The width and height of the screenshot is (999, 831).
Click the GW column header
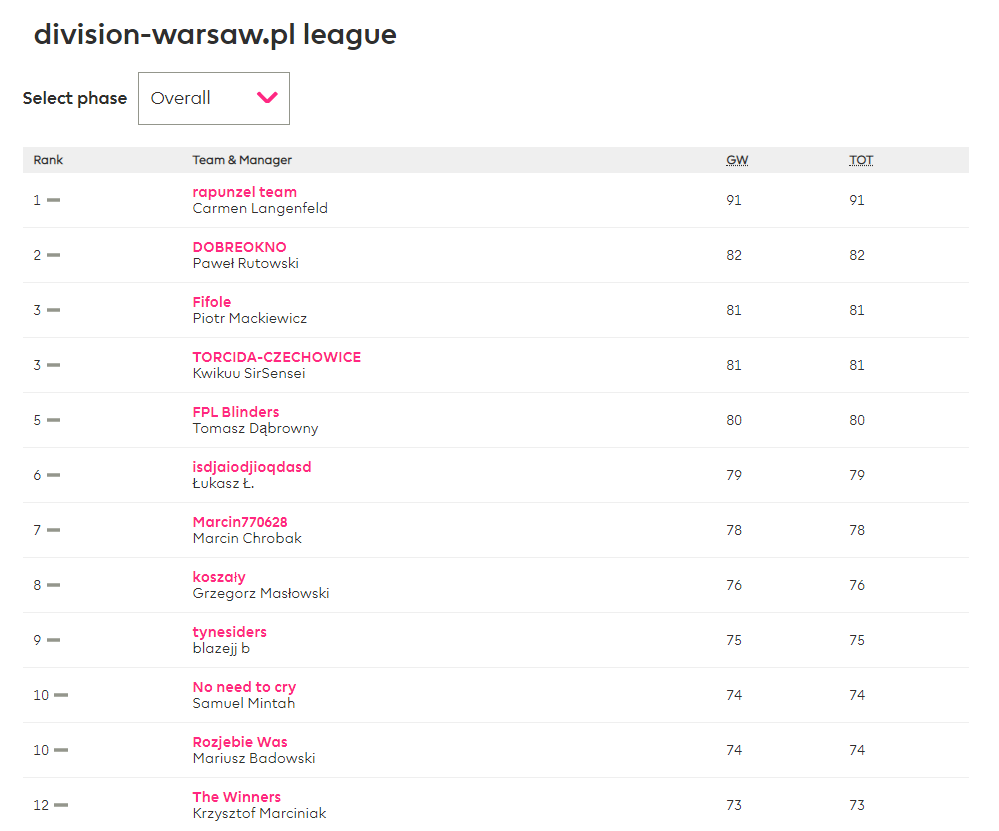click(x=736, y=160)
